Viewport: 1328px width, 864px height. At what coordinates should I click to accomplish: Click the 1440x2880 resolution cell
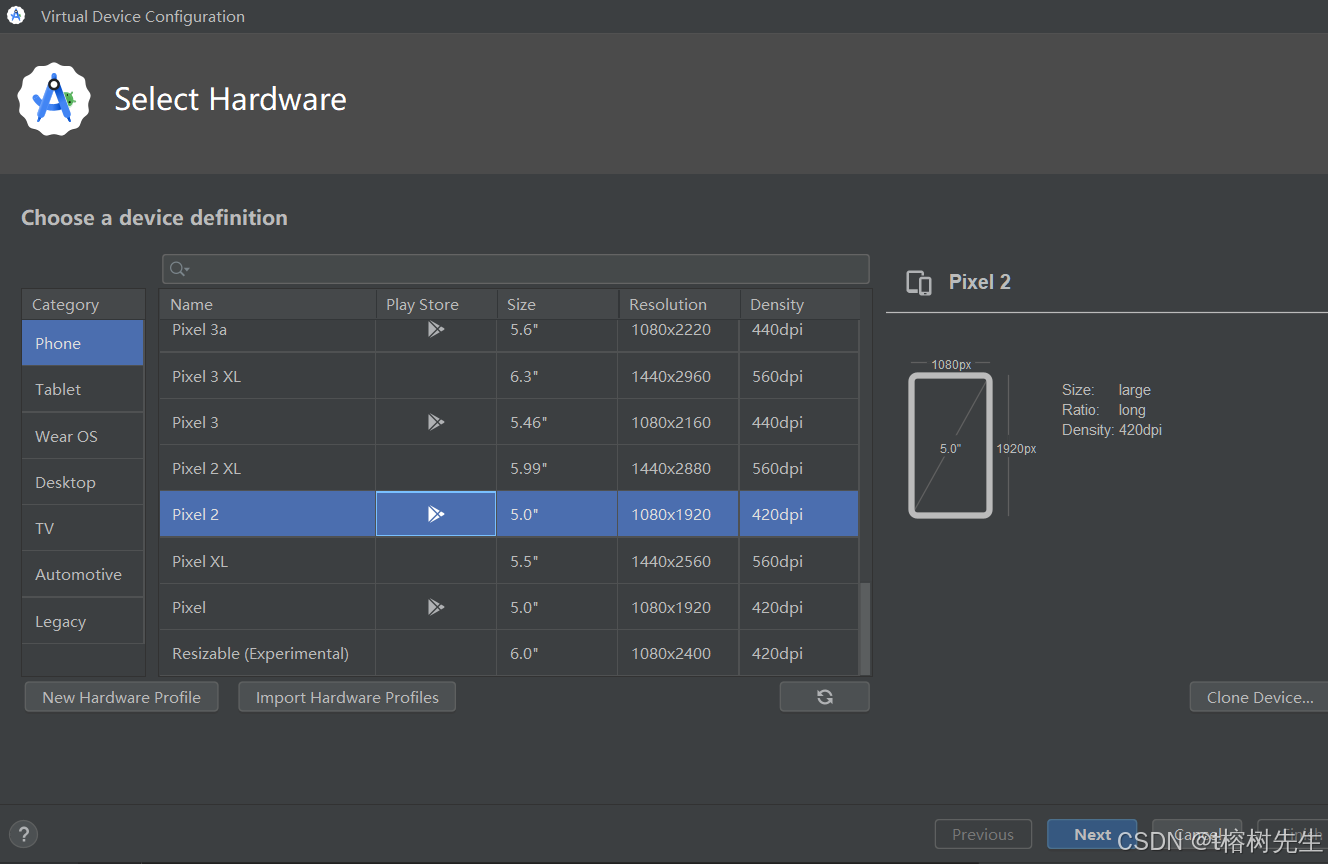[678, 468]
